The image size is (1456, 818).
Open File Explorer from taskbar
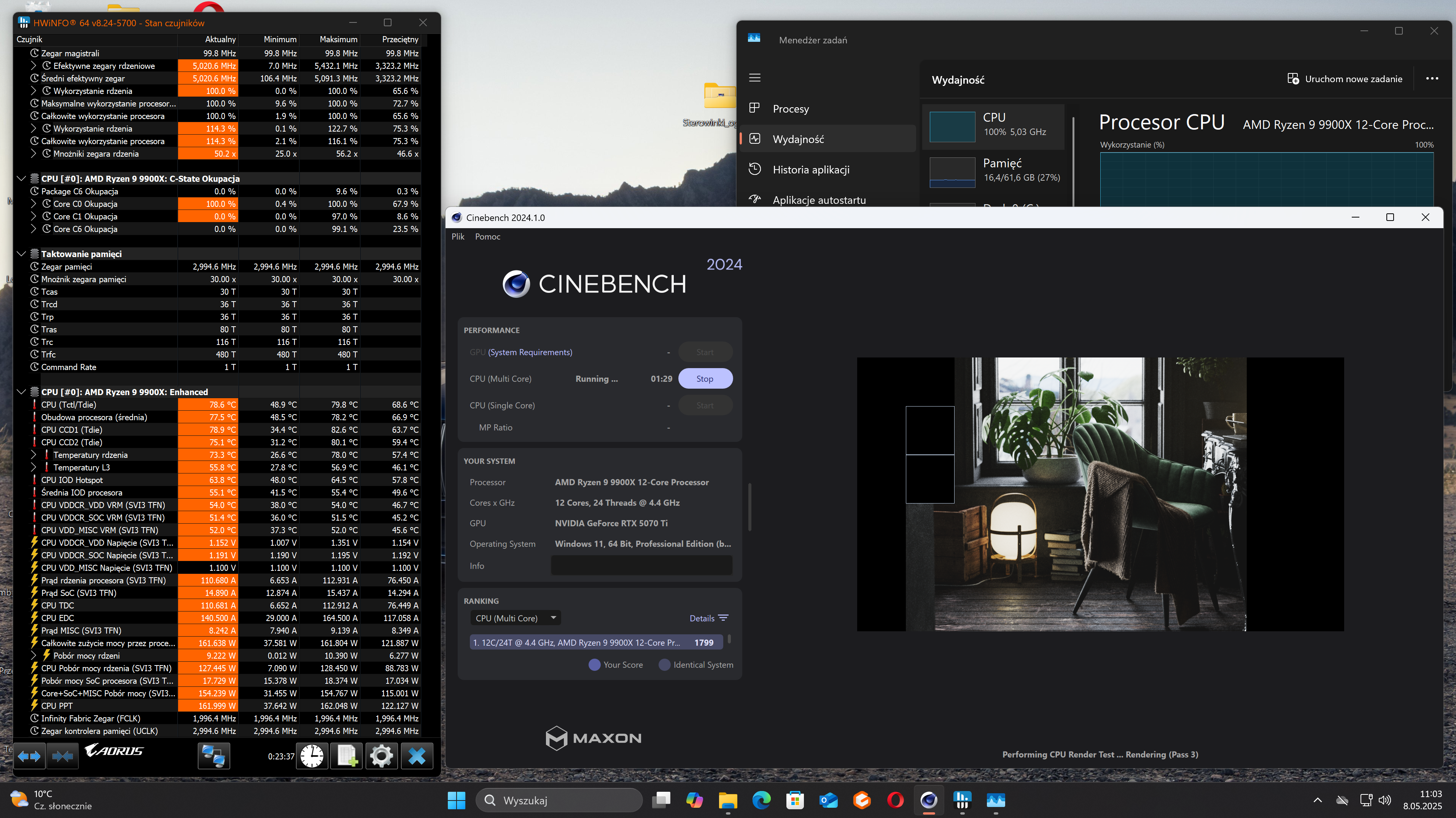pyautogui.click(x=727, y=800)
